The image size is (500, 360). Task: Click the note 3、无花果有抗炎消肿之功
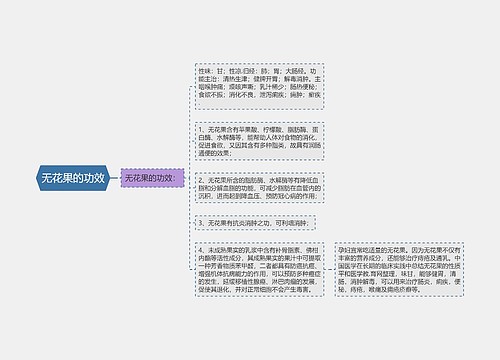[x=255, y=223]
